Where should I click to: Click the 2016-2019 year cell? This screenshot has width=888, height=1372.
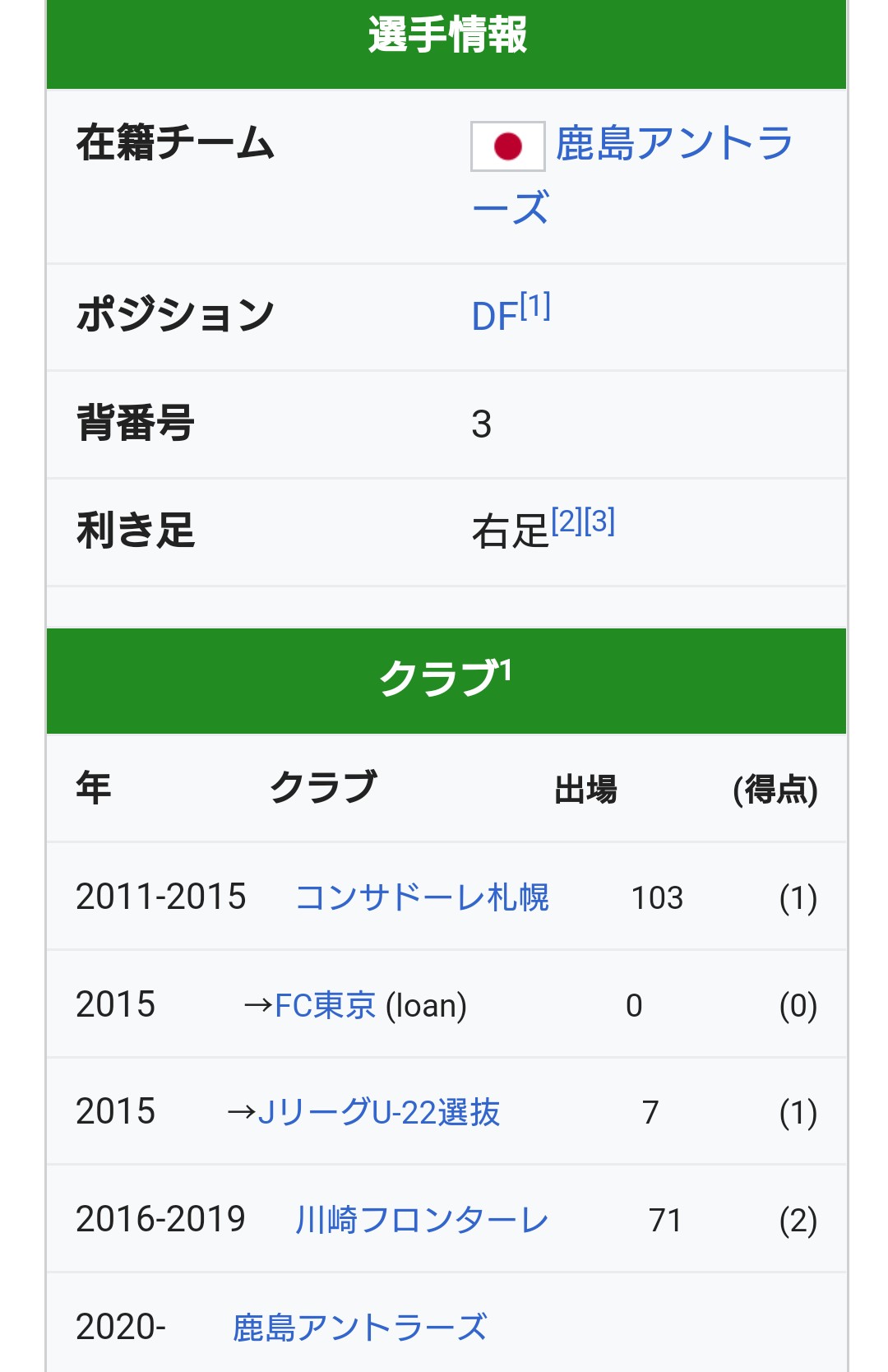pos(160,1219)
